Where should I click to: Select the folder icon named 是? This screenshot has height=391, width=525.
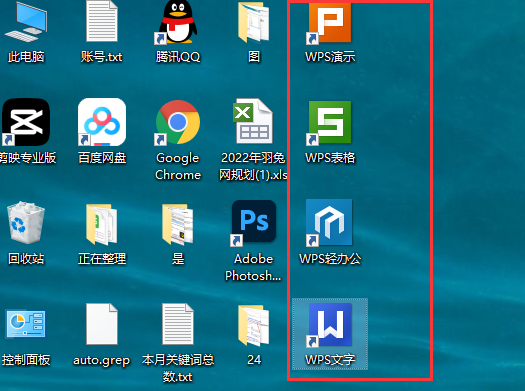coord(177,224)
